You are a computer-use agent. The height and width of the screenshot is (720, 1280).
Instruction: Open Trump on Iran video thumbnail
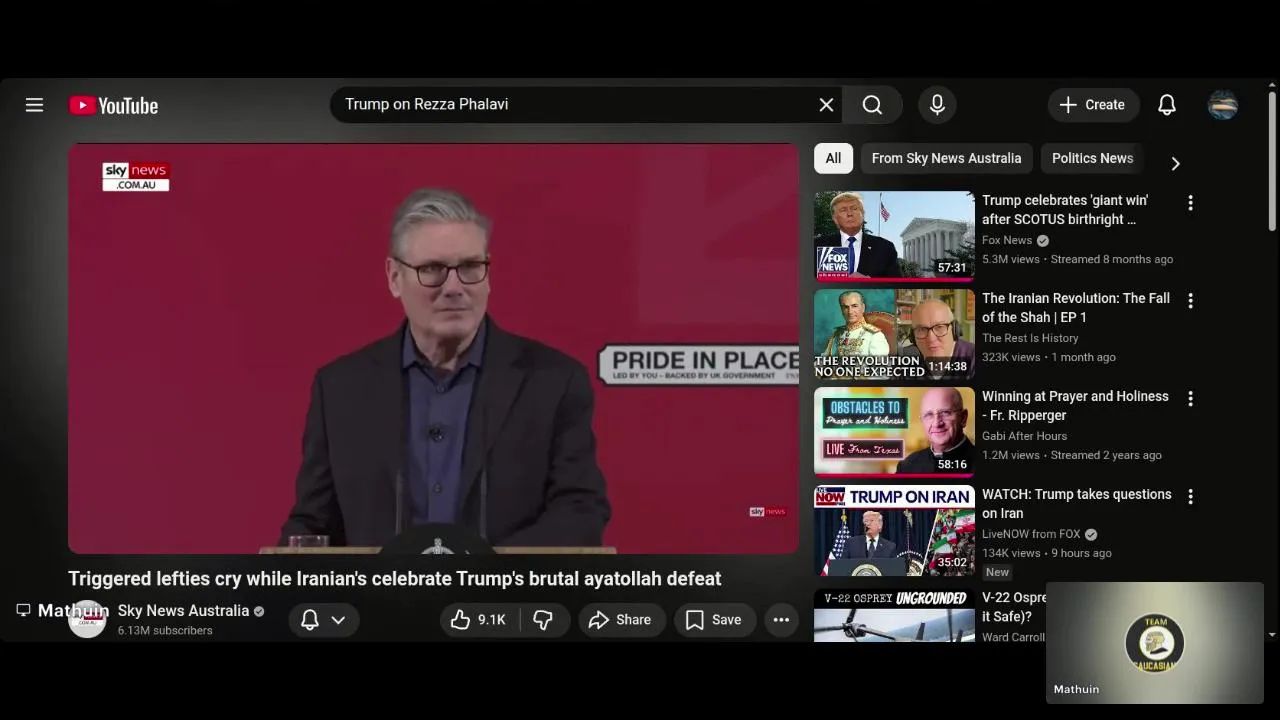tap(894, 530)
